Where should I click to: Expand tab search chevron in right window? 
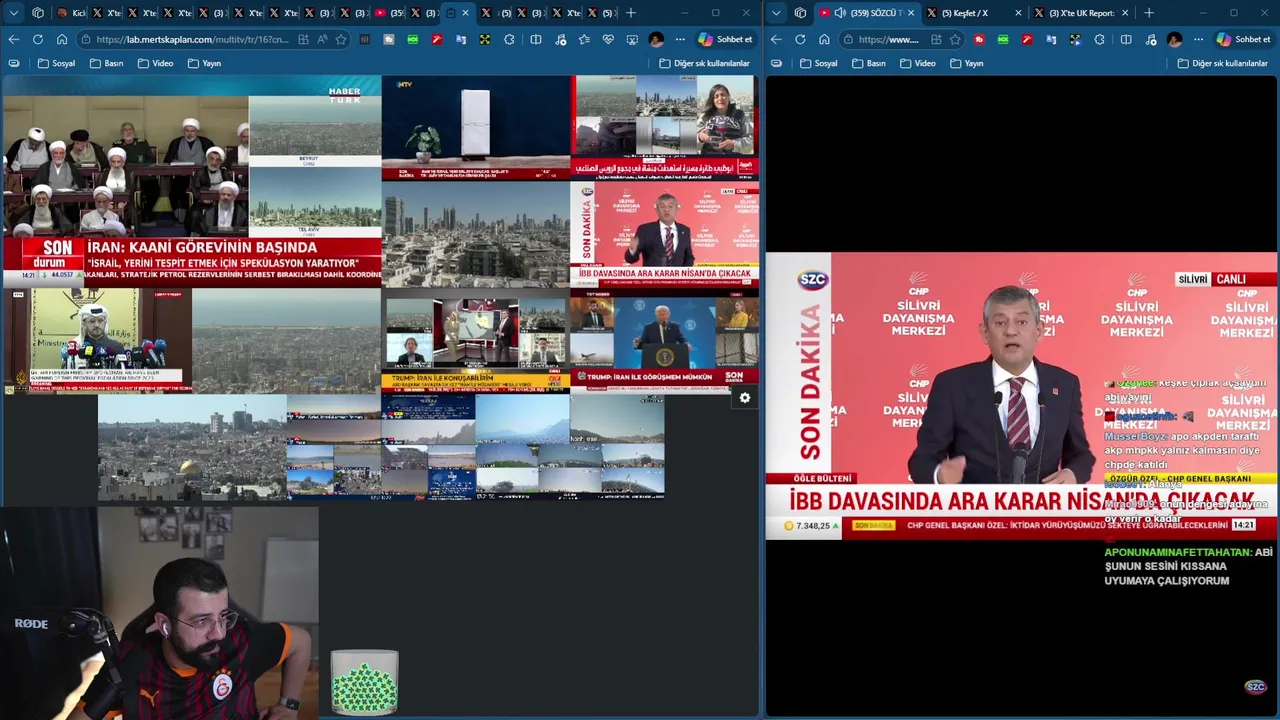[776, 13]
